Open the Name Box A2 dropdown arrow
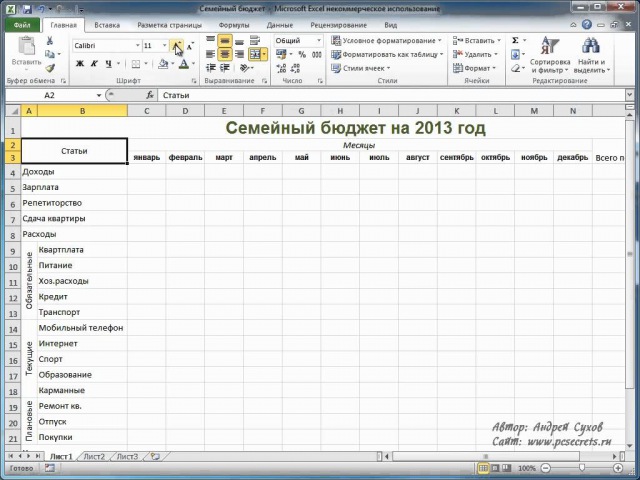 [99, 95]
